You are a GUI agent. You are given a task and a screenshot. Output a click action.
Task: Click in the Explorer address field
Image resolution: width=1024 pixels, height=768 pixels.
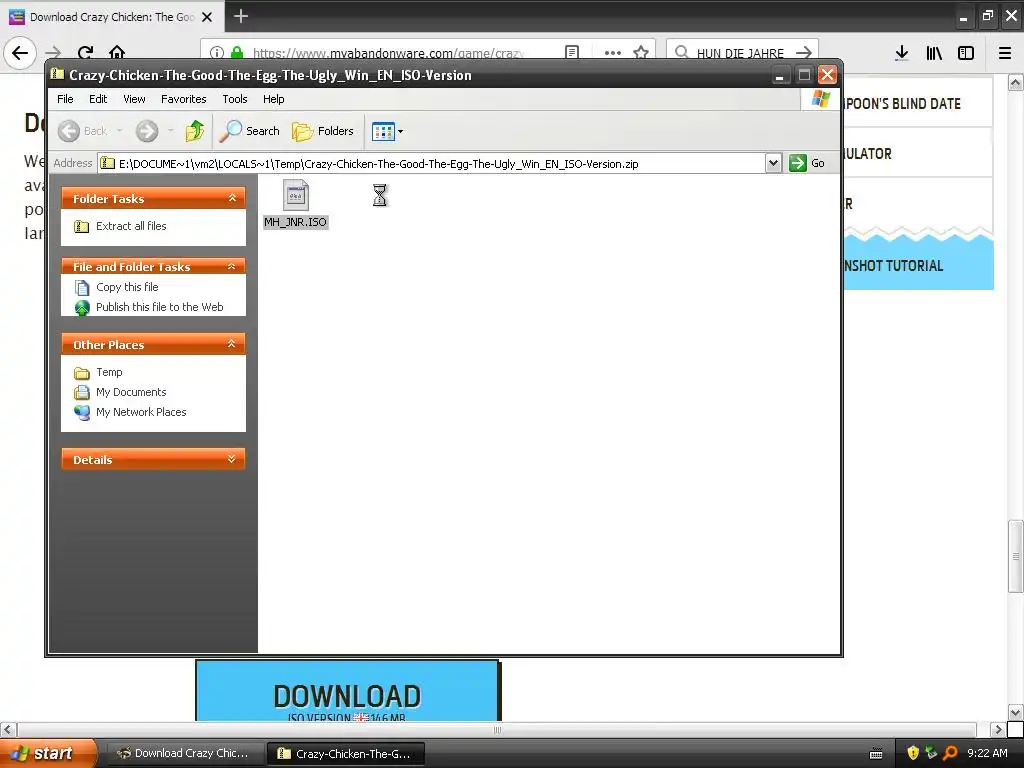(431, 163)
